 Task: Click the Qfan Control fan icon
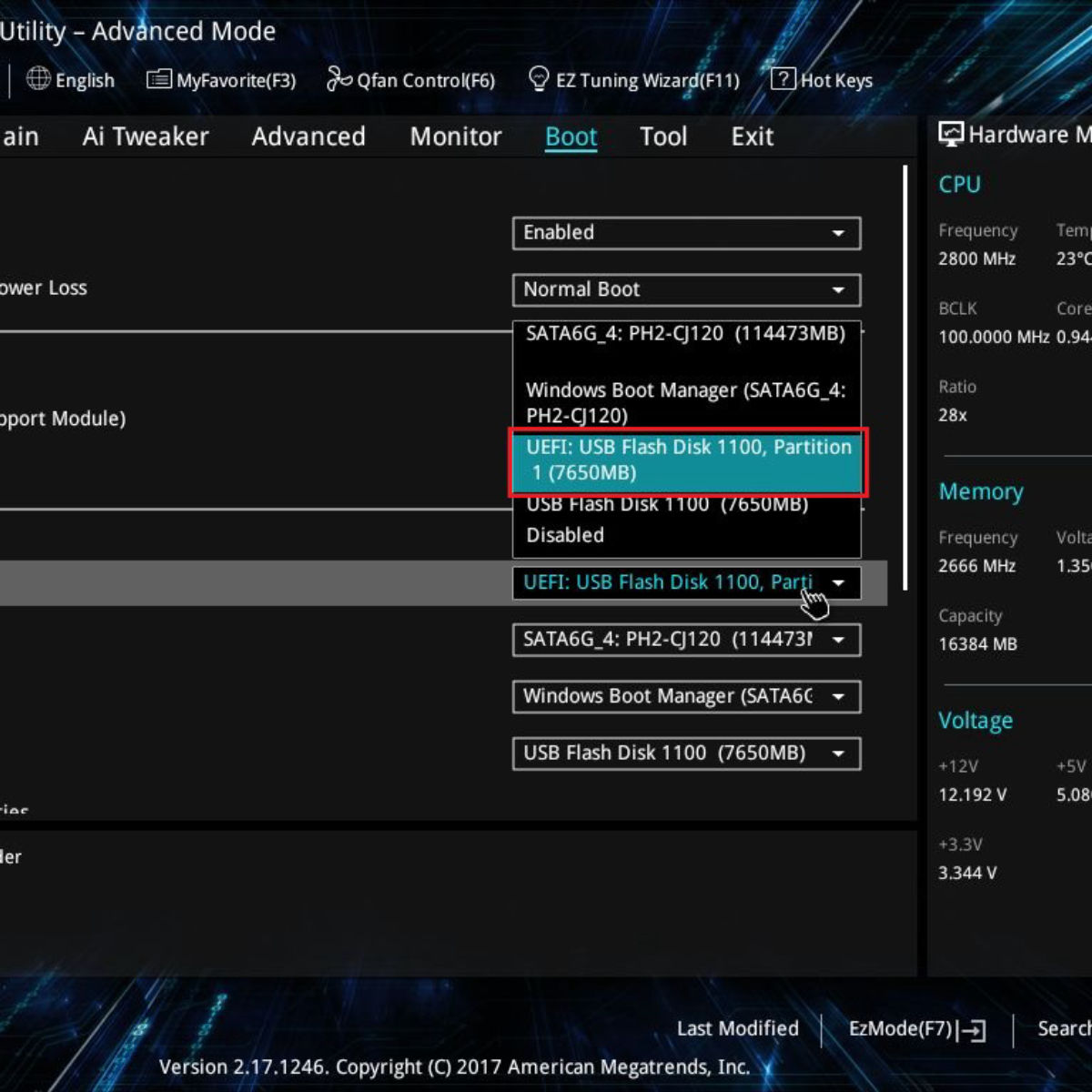coord(339,79)
